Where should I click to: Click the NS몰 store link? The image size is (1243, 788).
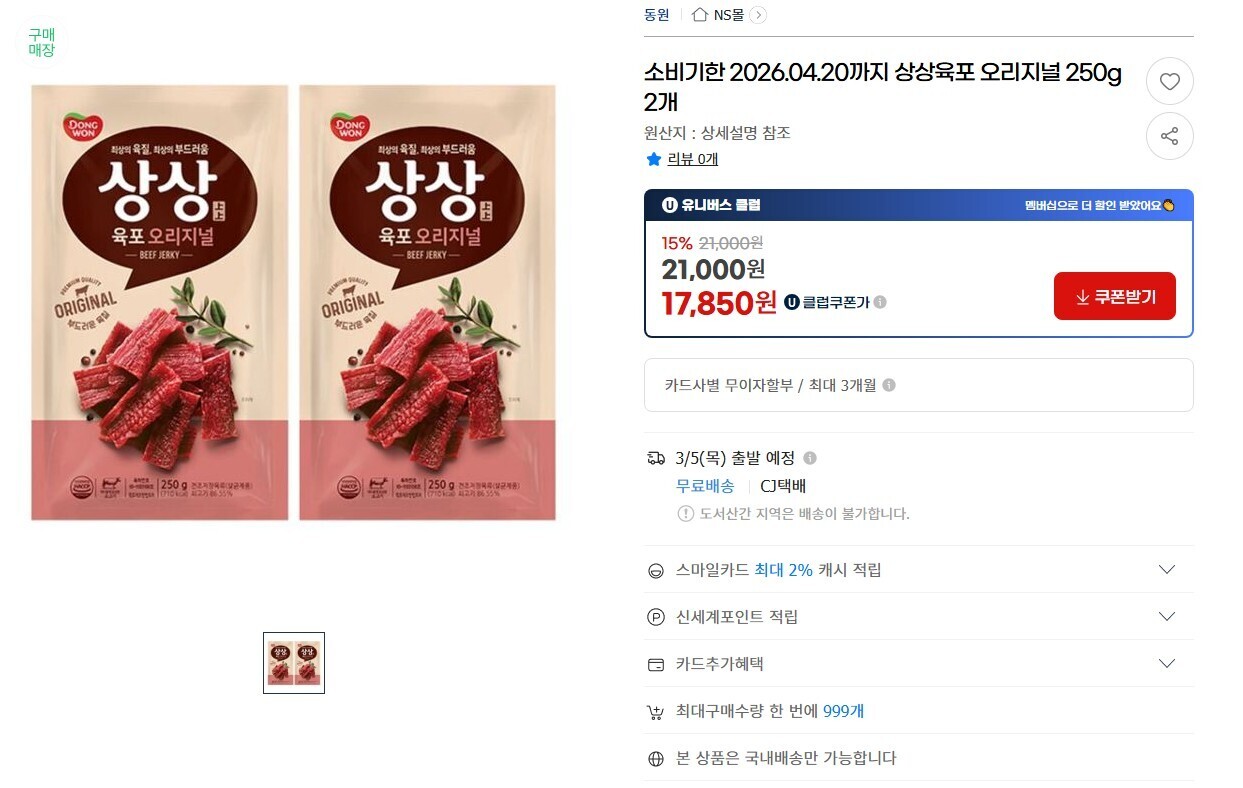click(x=728, y=14)
